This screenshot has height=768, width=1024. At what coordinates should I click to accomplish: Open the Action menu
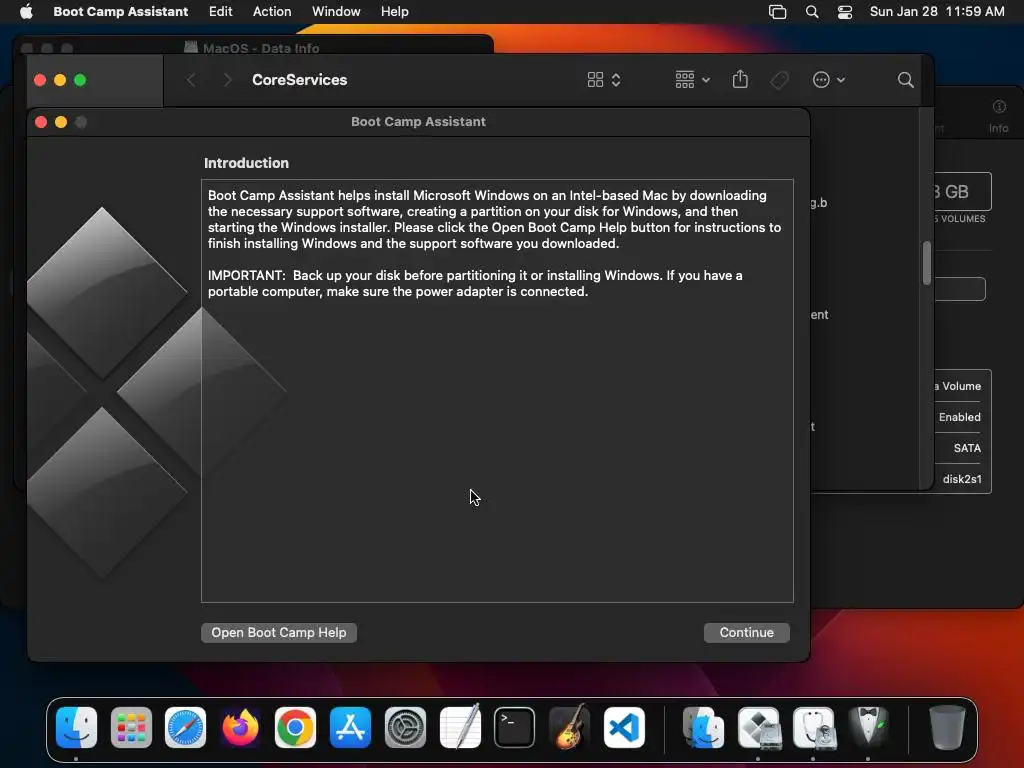click(x=272, y=11)
